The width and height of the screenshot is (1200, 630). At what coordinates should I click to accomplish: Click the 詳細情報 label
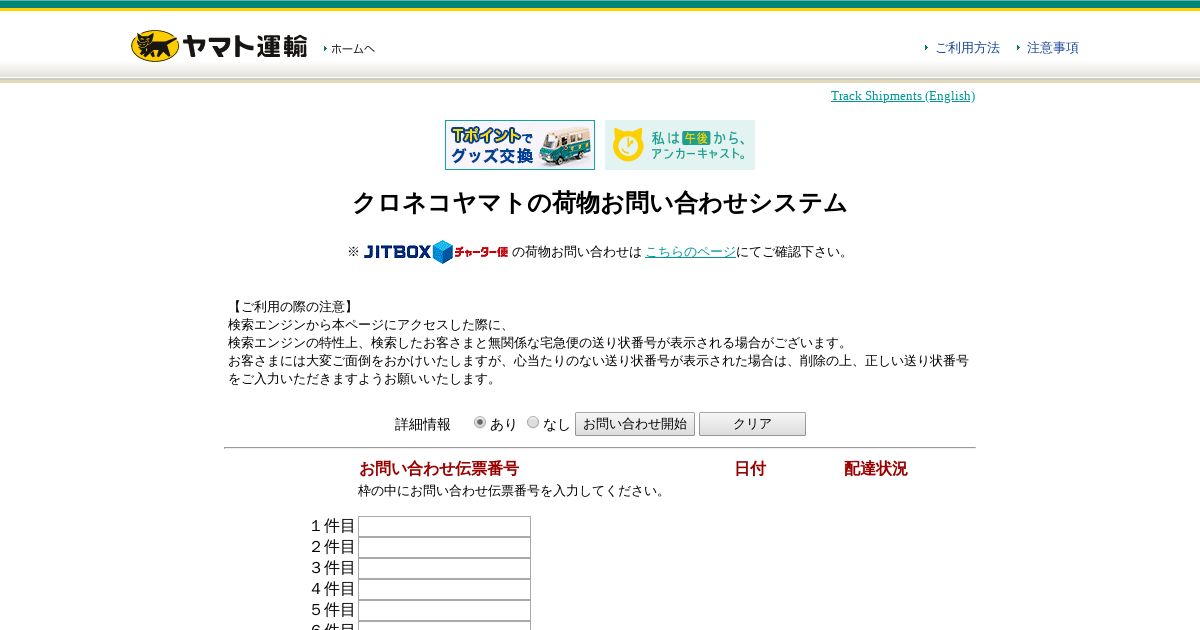423,425
